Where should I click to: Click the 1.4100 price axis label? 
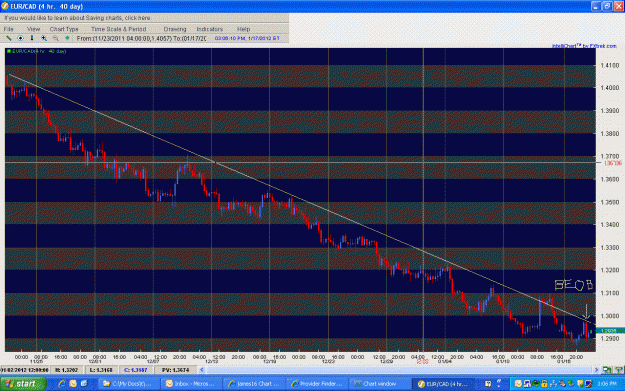610,65
